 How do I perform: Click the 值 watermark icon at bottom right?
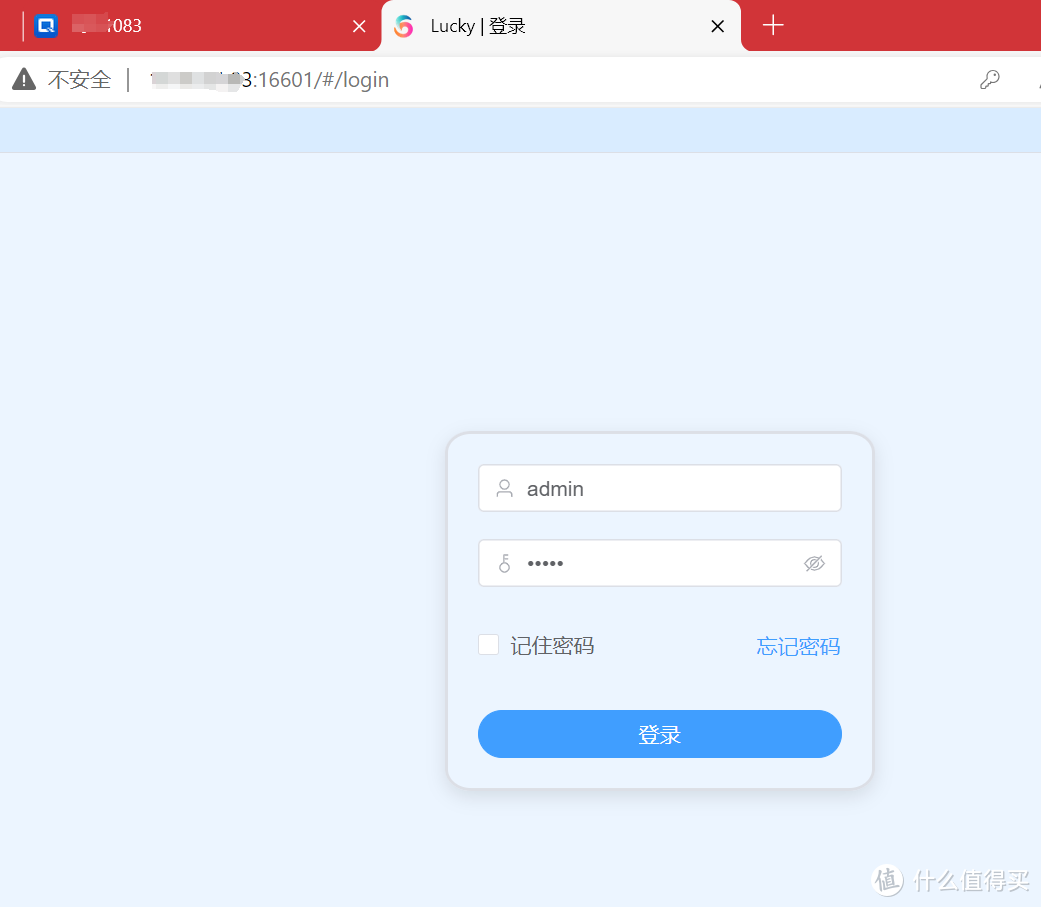tap(888, 880)
